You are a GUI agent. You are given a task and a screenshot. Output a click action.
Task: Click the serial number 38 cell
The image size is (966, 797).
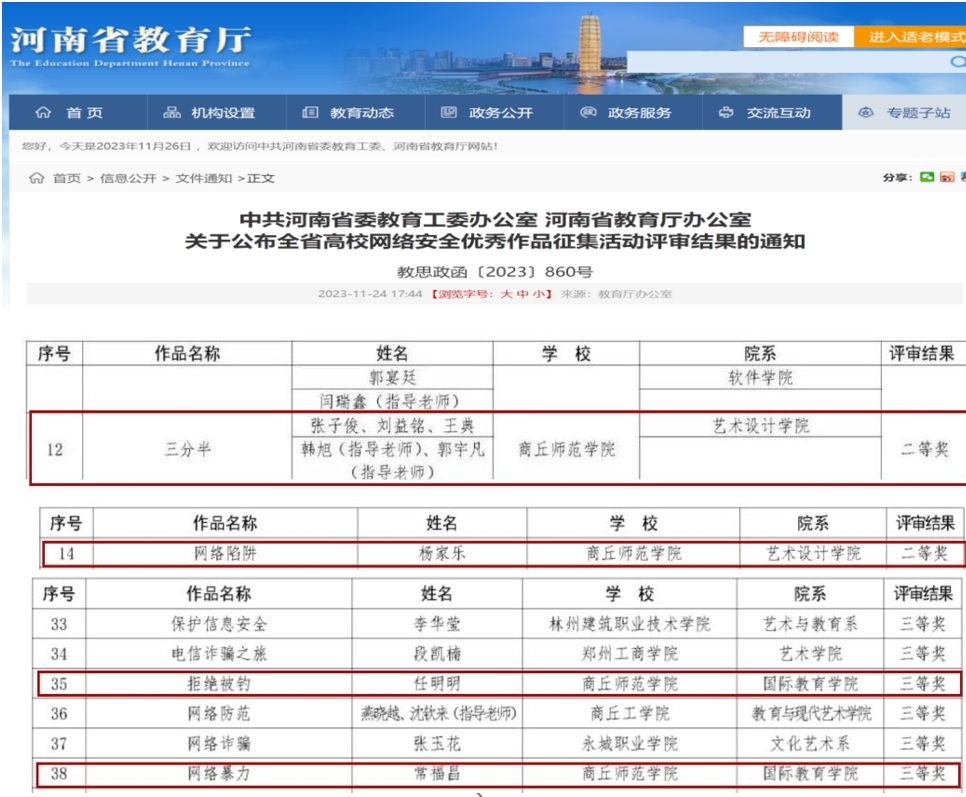point(59,774)
